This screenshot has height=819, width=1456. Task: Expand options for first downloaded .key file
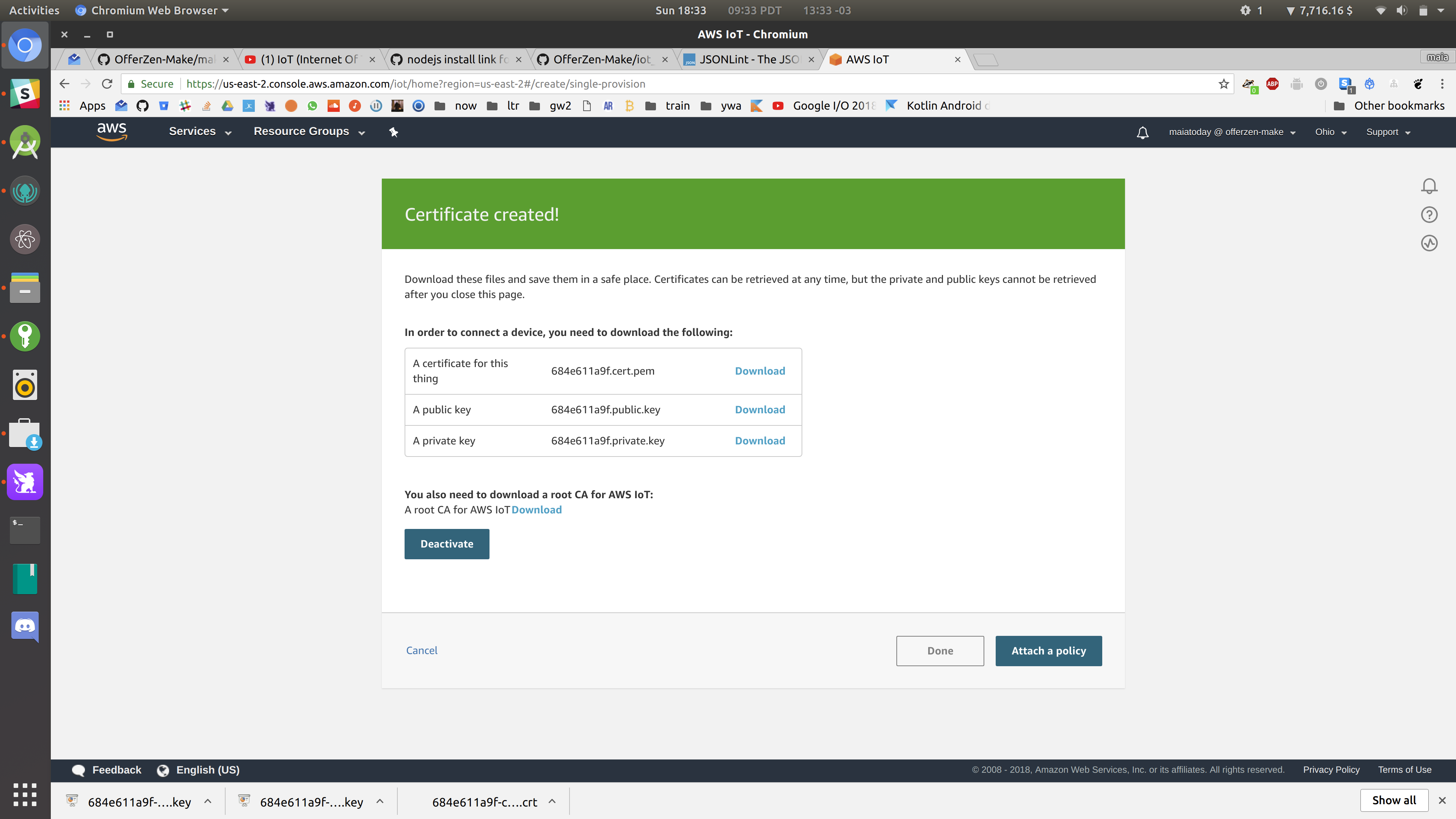(x=208, y=802)
